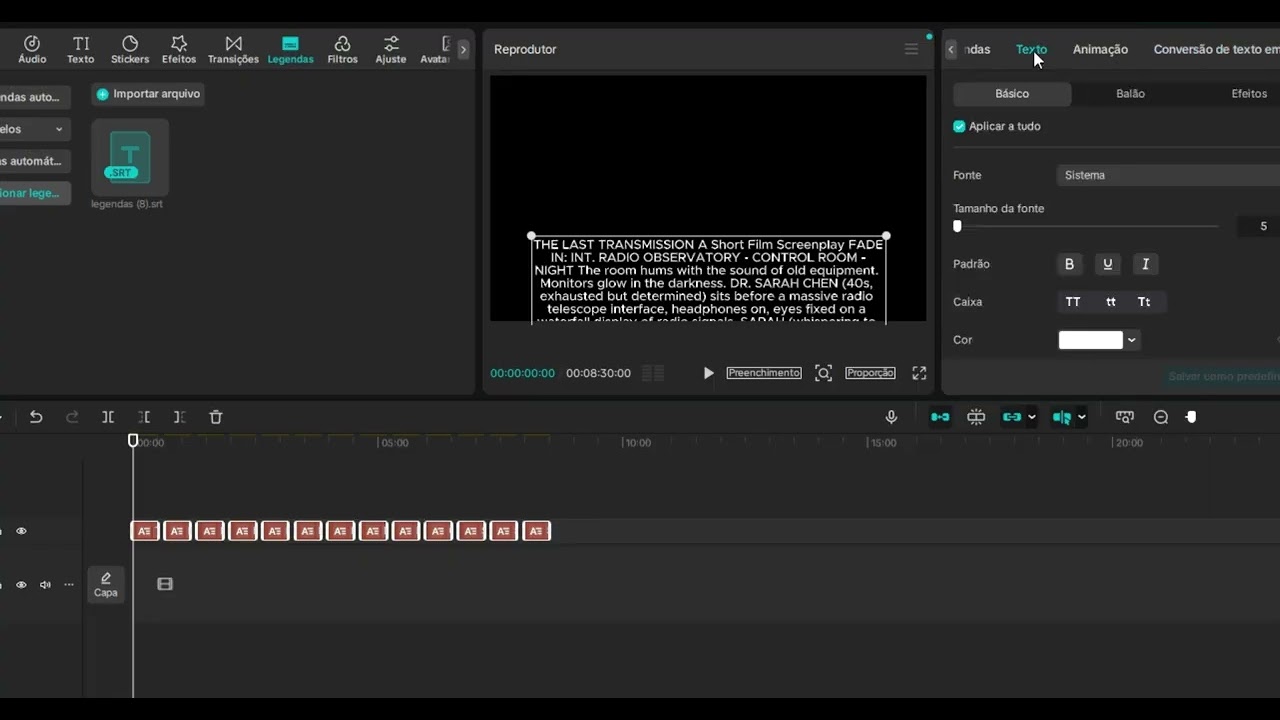Toggle auto snapping in timeline toolbar
1280x720 pixels.
pos(976,417)
